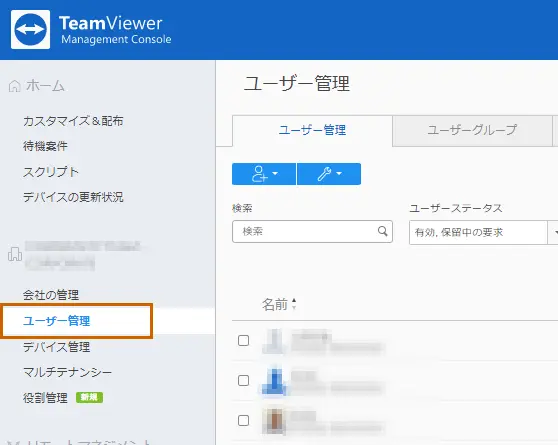Image resolution: width=558 pixels, height=445 pixels.
Task: Open デバイス管理 in sidebar
Action: point(57,347)
